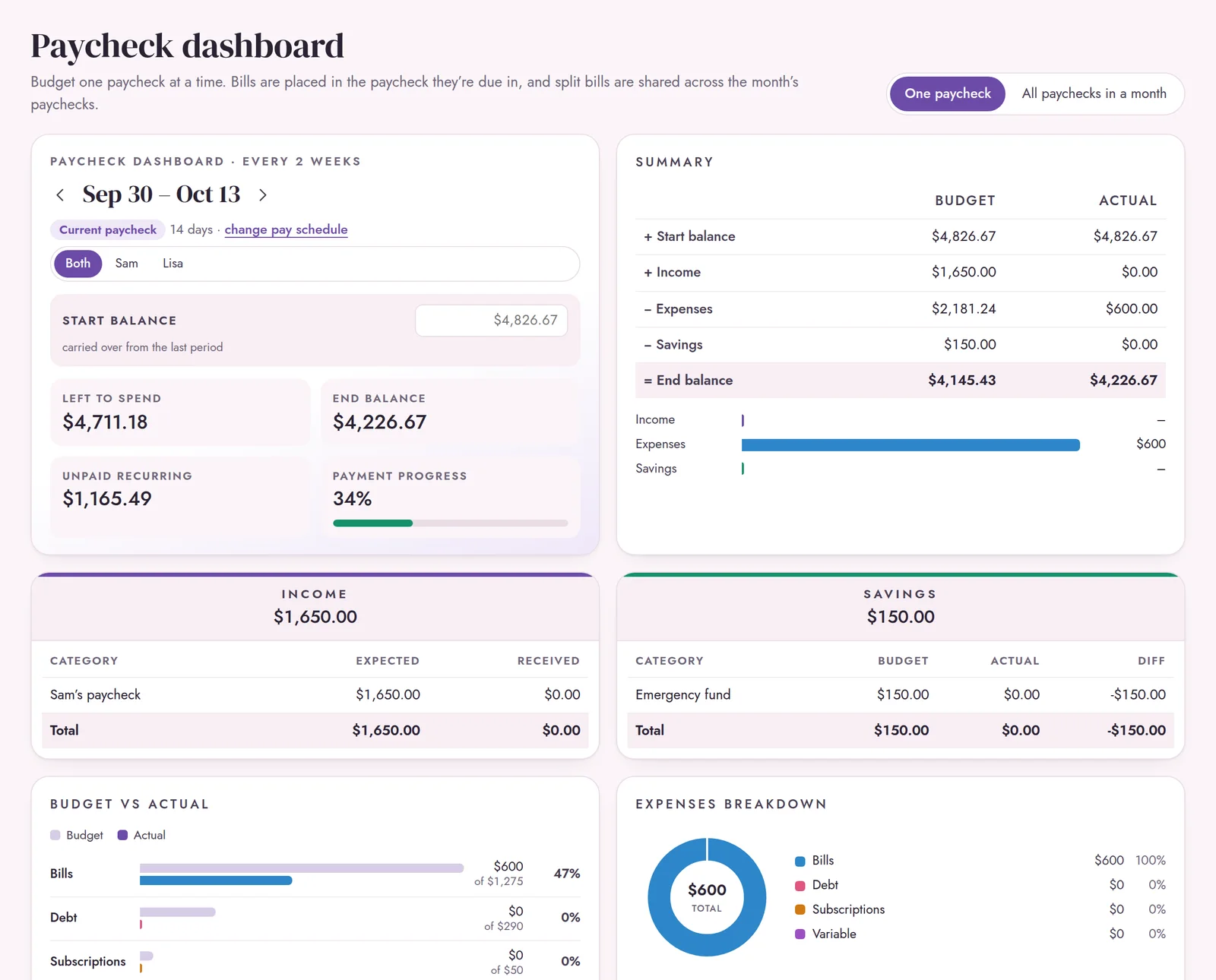Screen dimensions: 1216x980
Task: Click the Sam's paycheck income row
Action: point(315,694)
